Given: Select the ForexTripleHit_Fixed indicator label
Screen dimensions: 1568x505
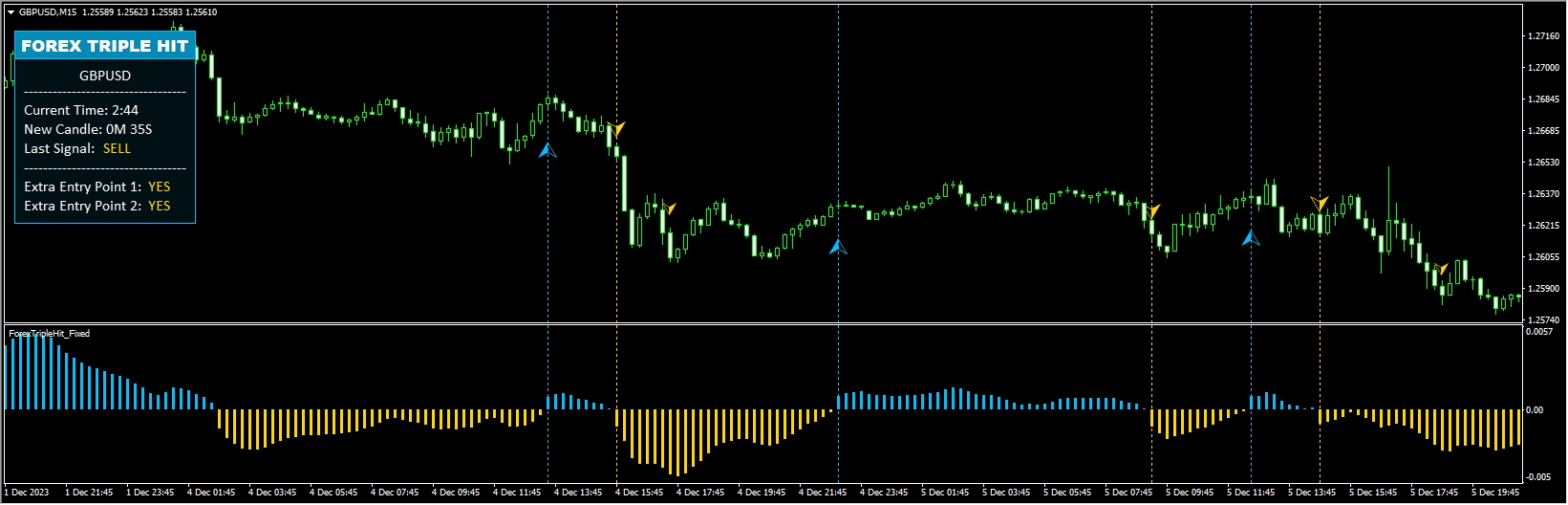Looking at the screenshot, I should 49,334.
